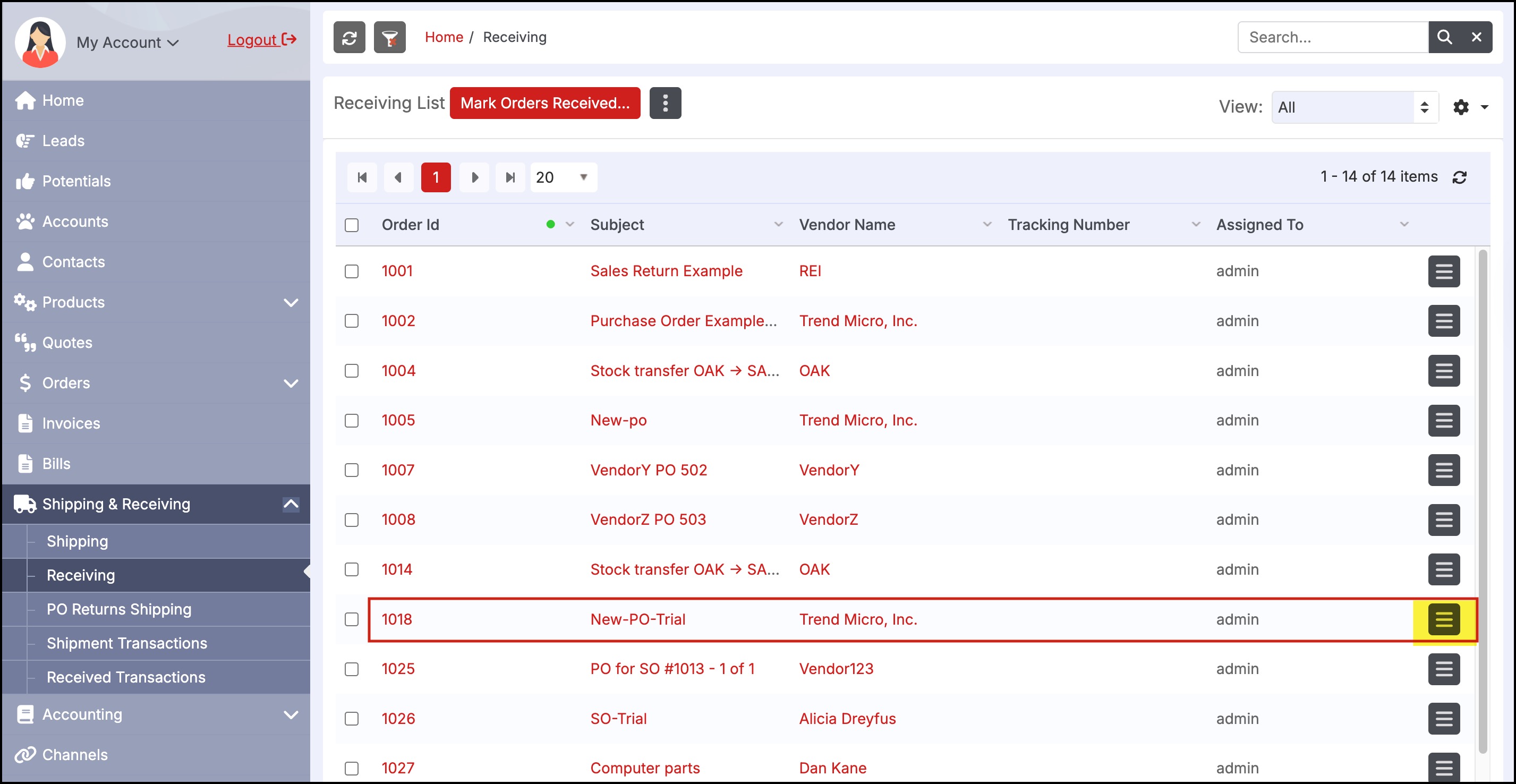Open Potentials in the sidebar
The image size is (1516, 784).
coord(155,181)
